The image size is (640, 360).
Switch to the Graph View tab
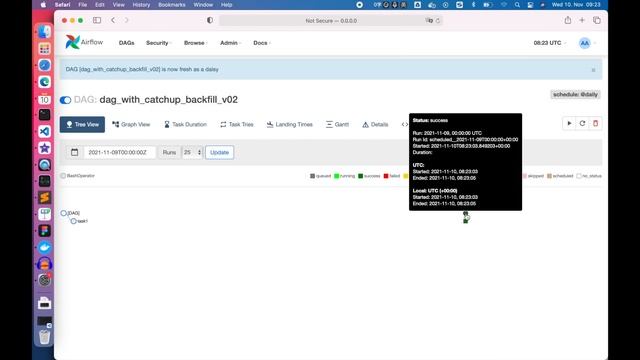(x=131, y=124)
